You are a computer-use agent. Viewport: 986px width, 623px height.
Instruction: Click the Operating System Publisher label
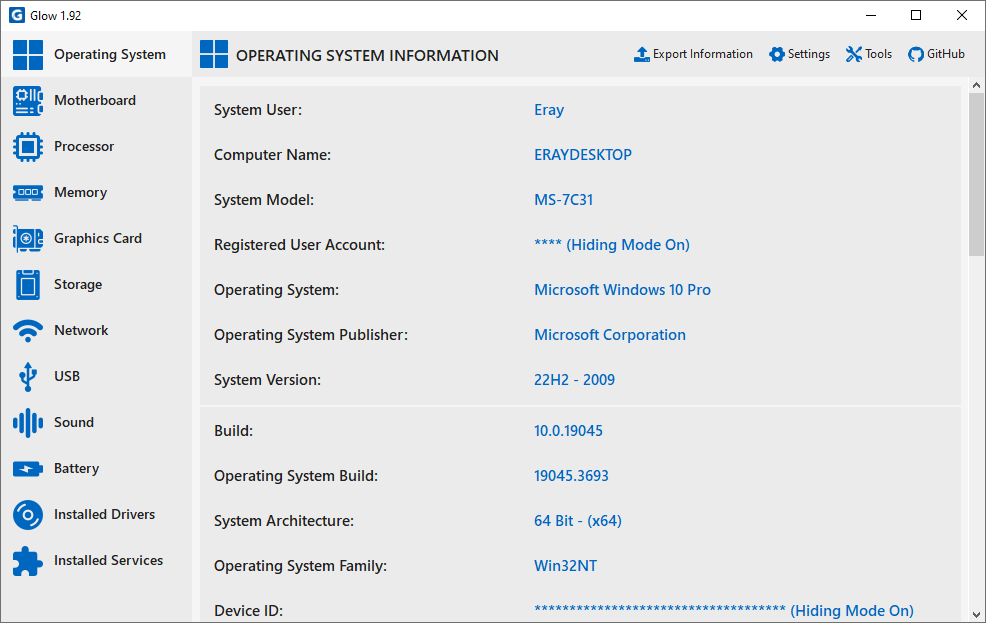311,335
